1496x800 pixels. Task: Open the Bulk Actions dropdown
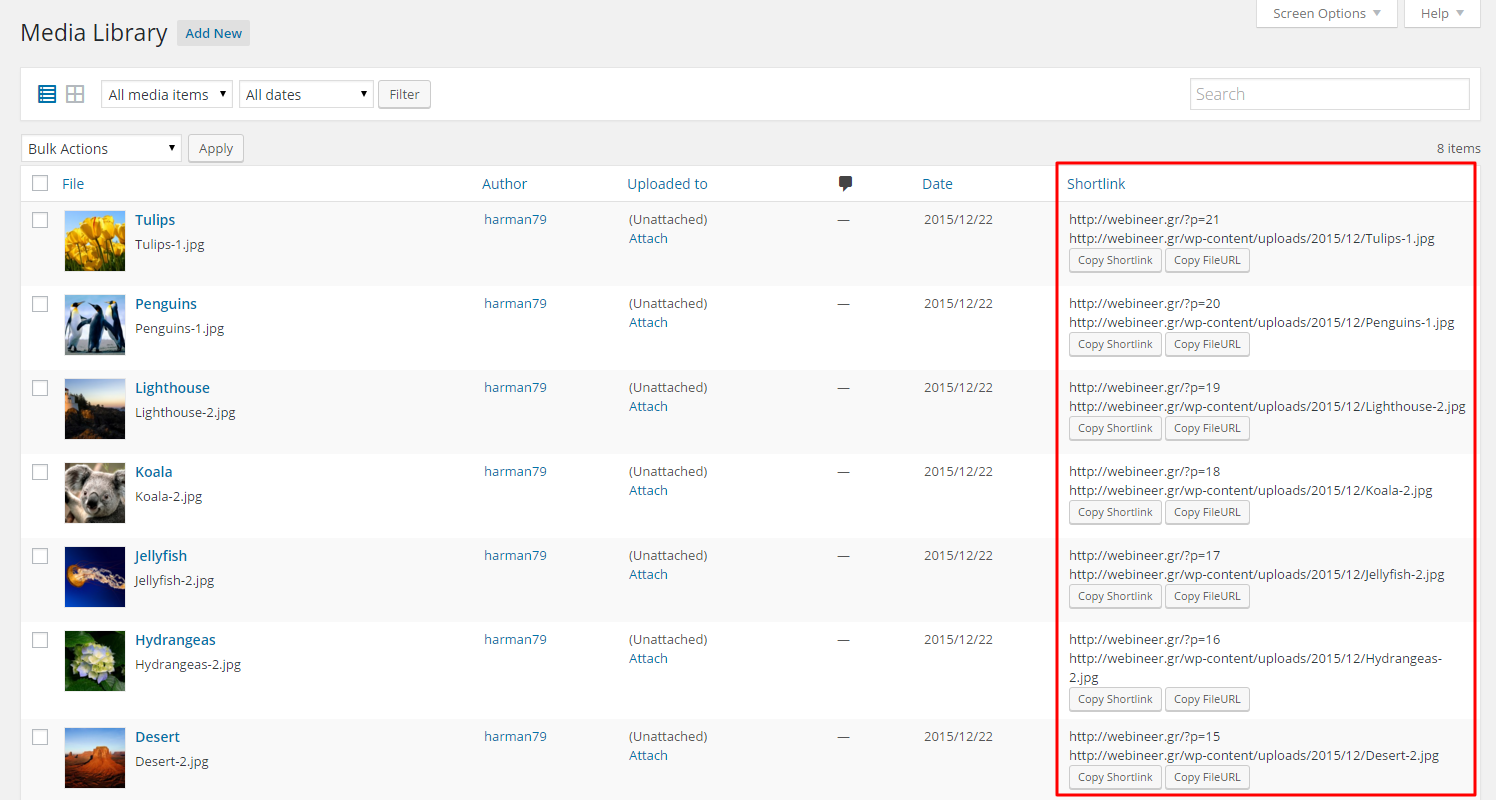click(x=101, y=148)
